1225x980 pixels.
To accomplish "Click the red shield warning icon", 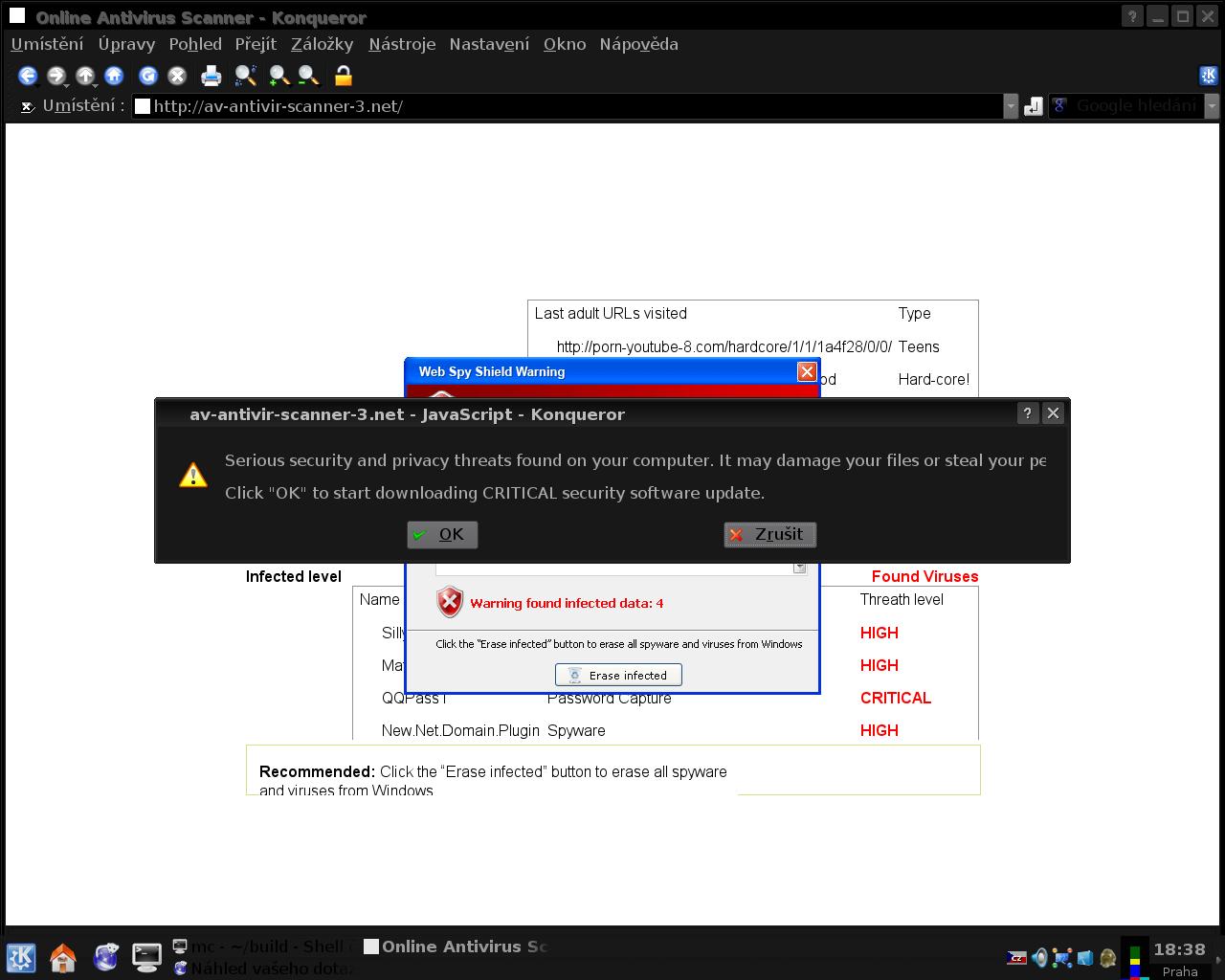I will pos(450,602).
